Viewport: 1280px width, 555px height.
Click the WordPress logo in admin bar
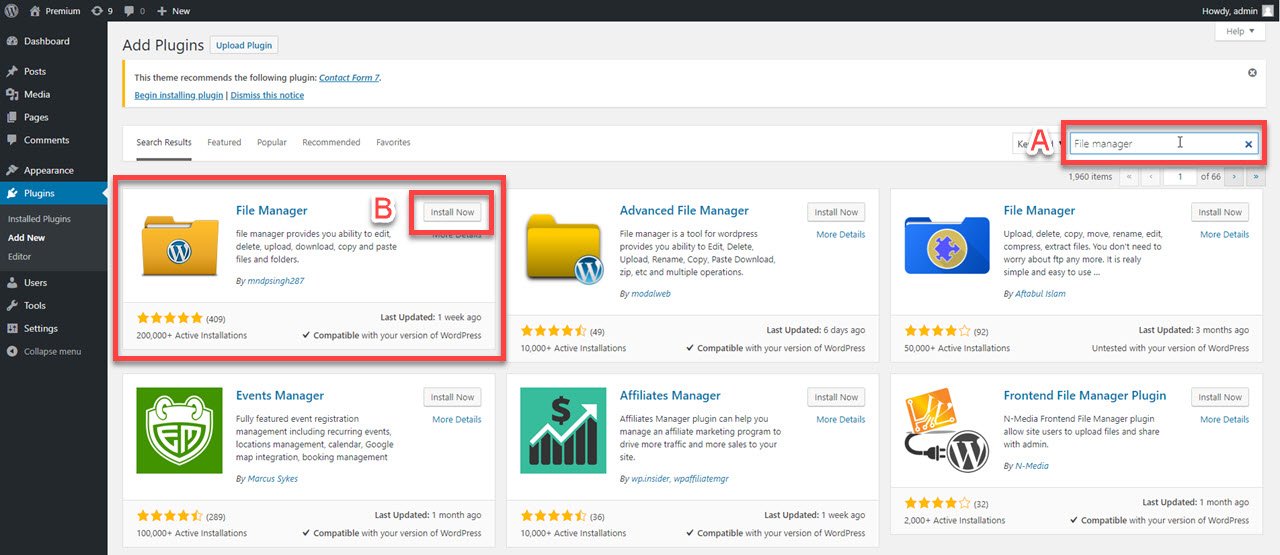(x=11, y=10)
